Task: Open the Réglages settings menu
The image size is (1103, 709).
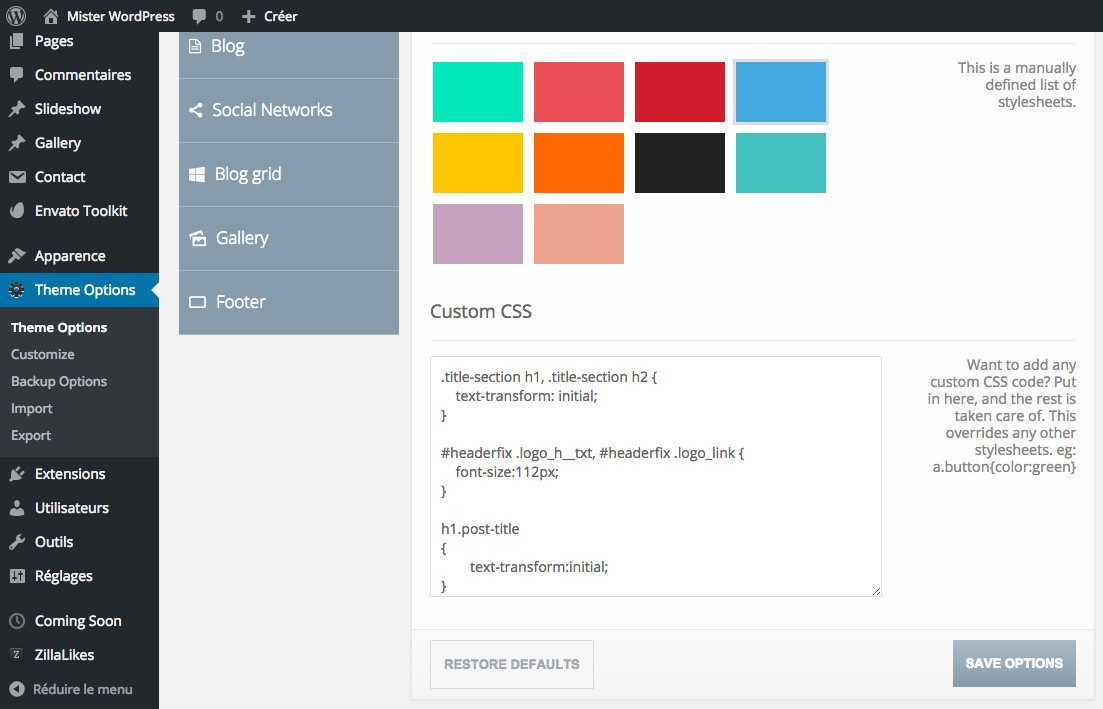Action: pos(63,576)
